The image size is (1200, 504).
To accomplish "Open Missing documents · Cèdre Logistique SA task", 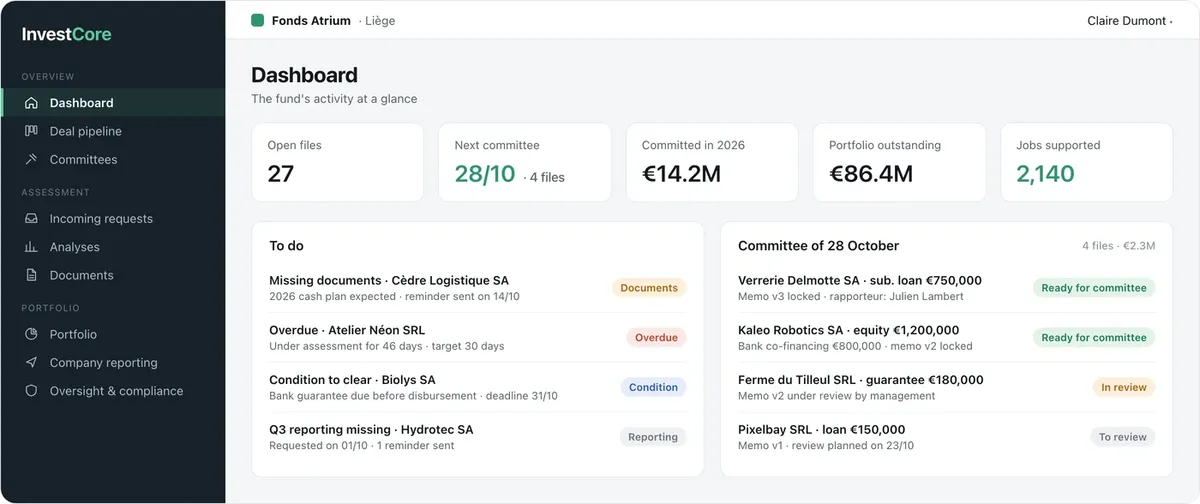I will 478,288.
